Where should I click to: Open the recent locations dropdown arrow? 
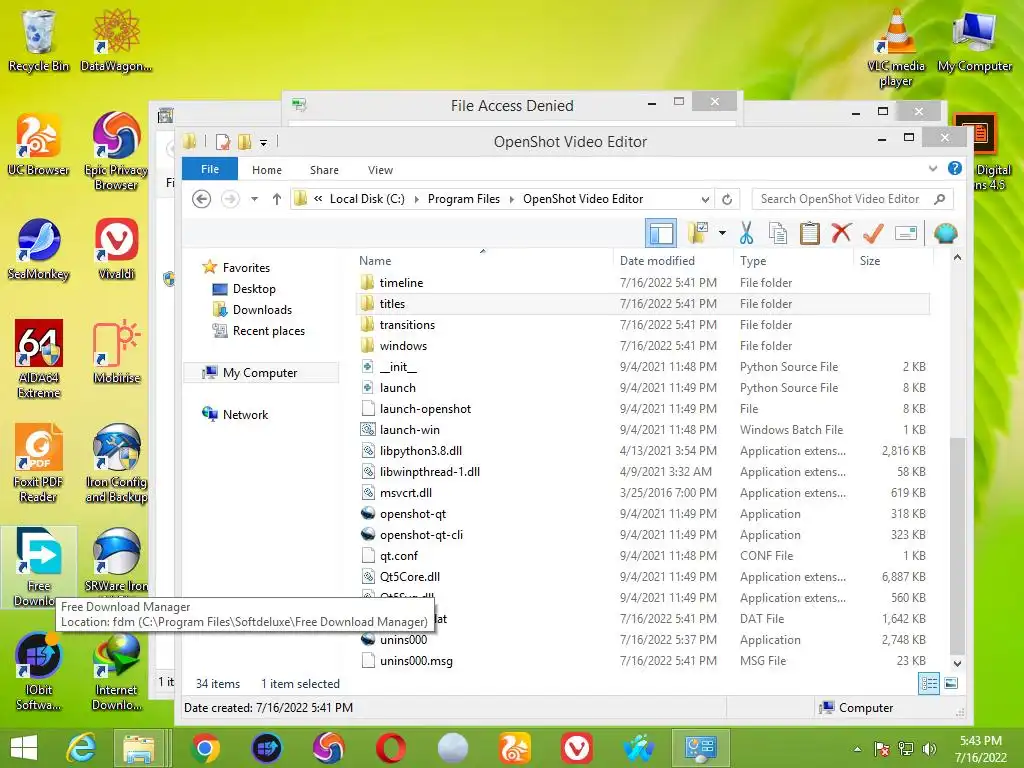tap(254, 199)
